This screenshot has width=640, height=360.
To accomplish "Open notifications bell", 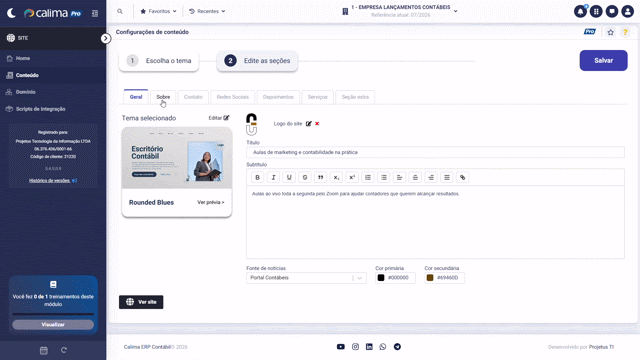I will 580,11.
